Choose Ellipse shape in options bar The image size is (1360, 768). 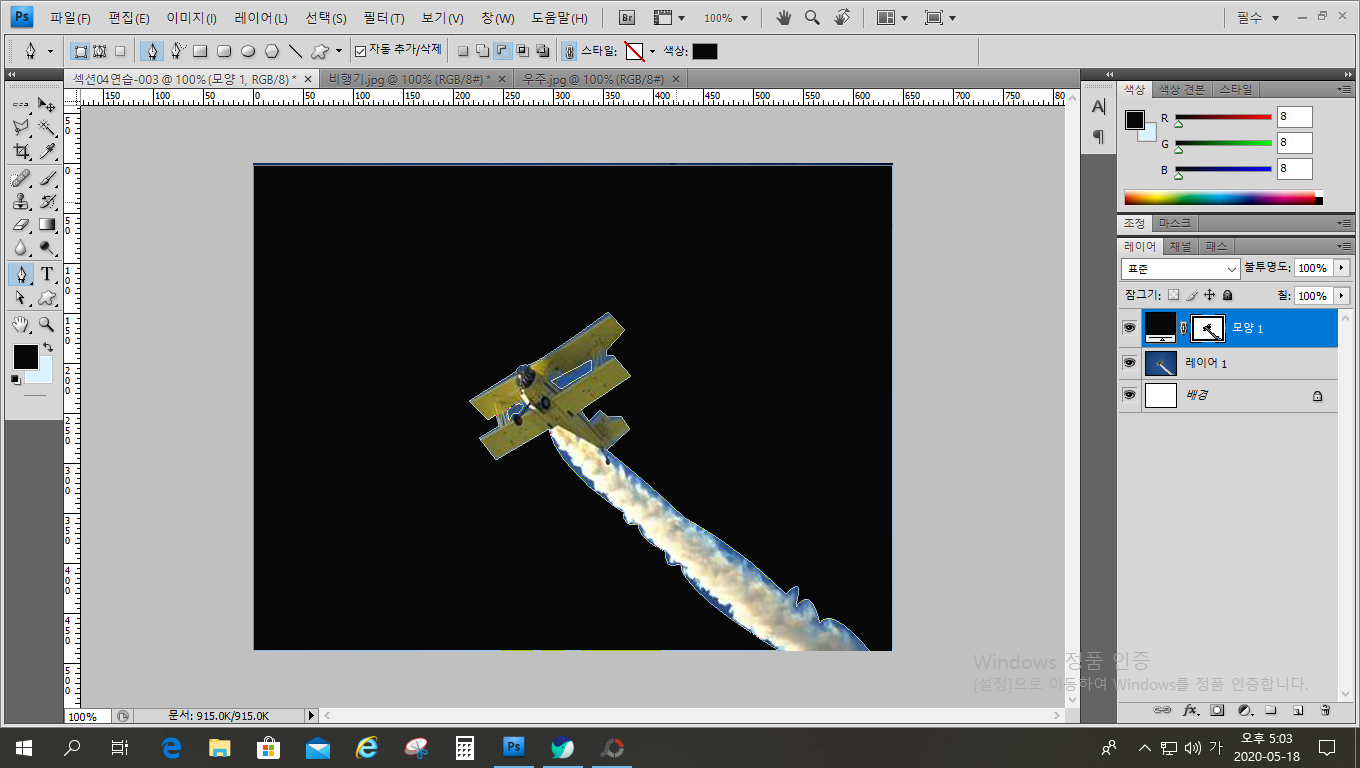pyautogui.click(x=248, y=50)
